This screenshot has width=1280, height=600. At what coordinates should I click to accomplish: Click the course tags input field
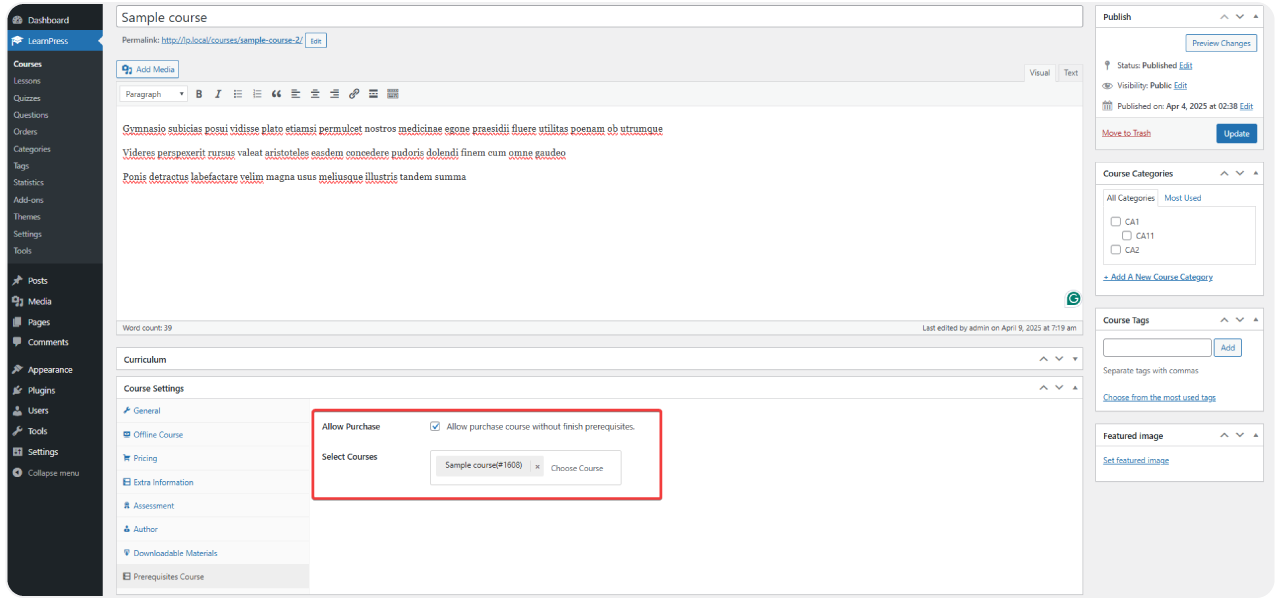[1157, 348]
